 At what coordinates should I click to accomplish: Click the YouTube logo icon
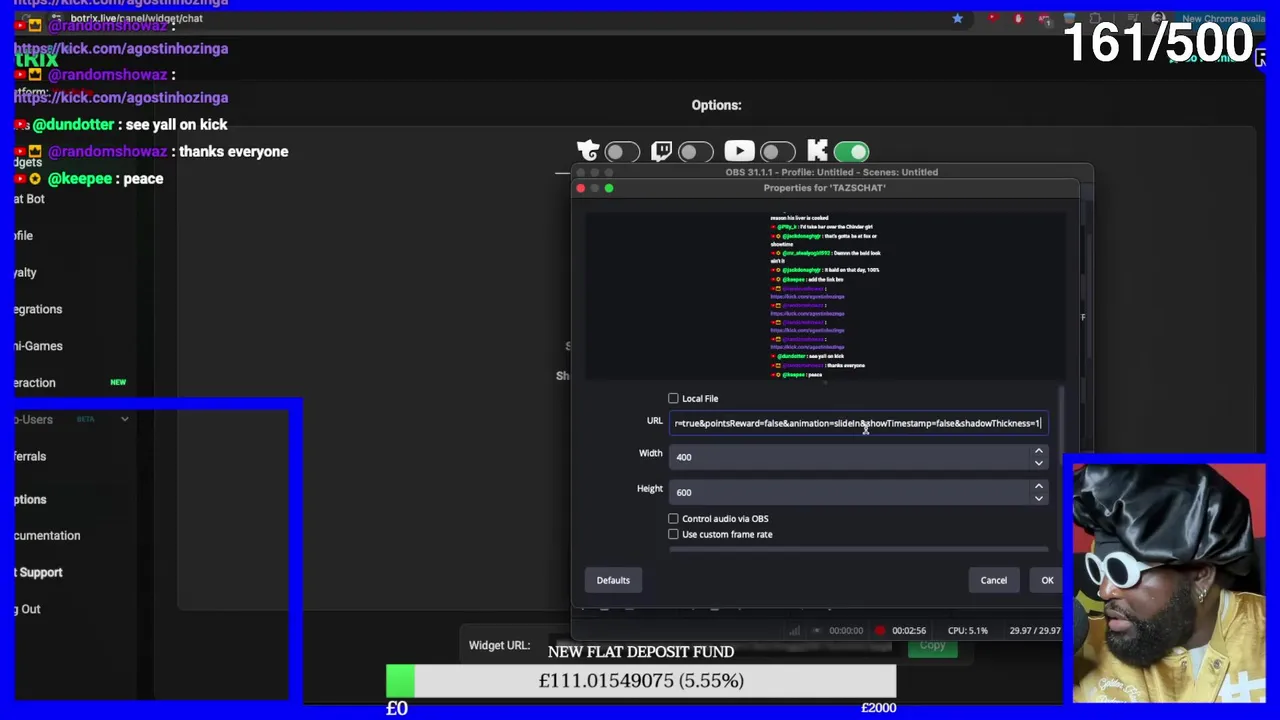click(739, 151)
